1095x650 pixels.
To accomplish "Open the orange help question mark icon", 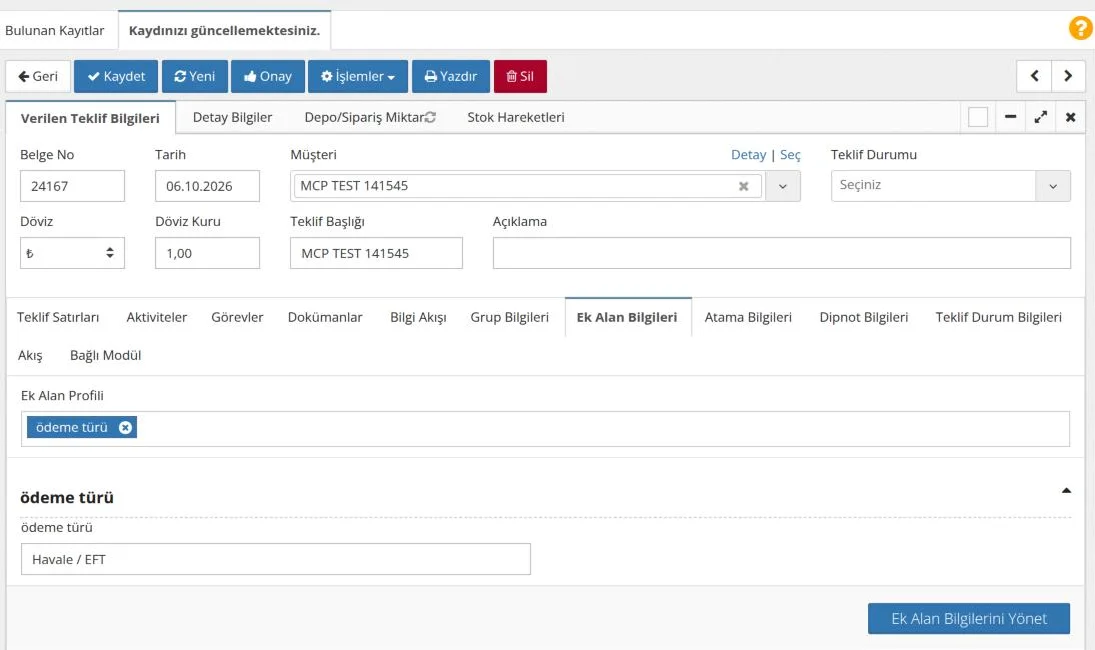I will tap(1080, 28).
